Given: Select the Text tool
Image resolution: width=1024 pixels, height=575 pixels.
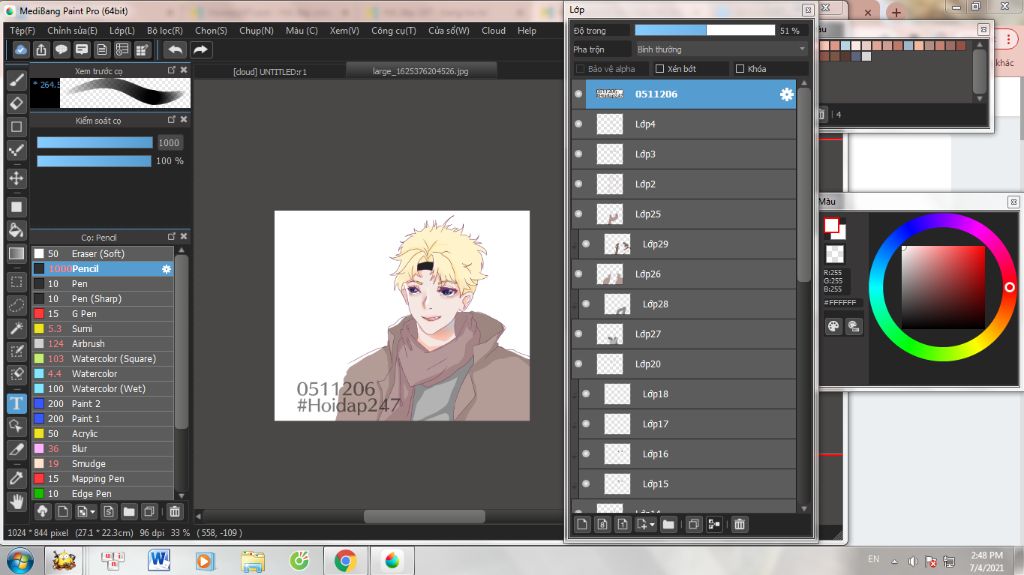Looking at the screenshot, I should pyautogui.click(x=16, y=403).
